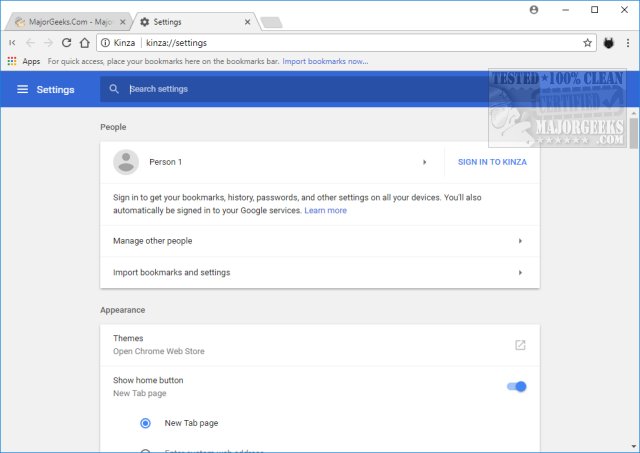Viewport: 640px width, 453px height.
Task: Maximize the browser window
Action: coord(595,10)
